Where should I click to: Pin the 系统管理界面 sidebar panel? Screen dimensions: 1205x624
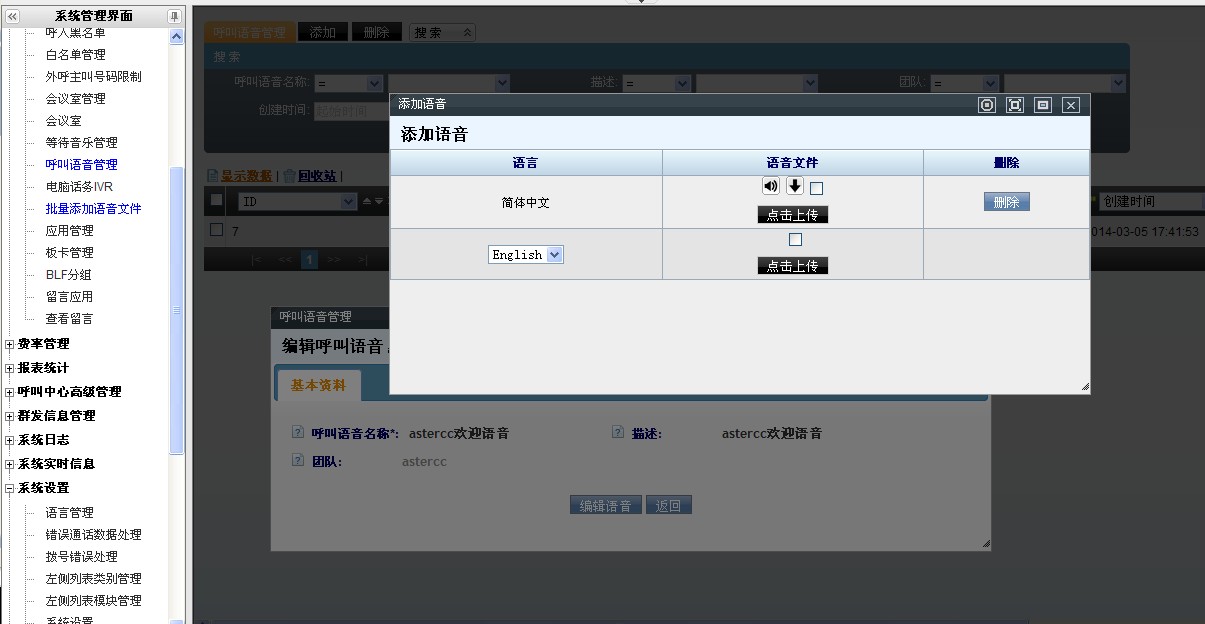174,16
